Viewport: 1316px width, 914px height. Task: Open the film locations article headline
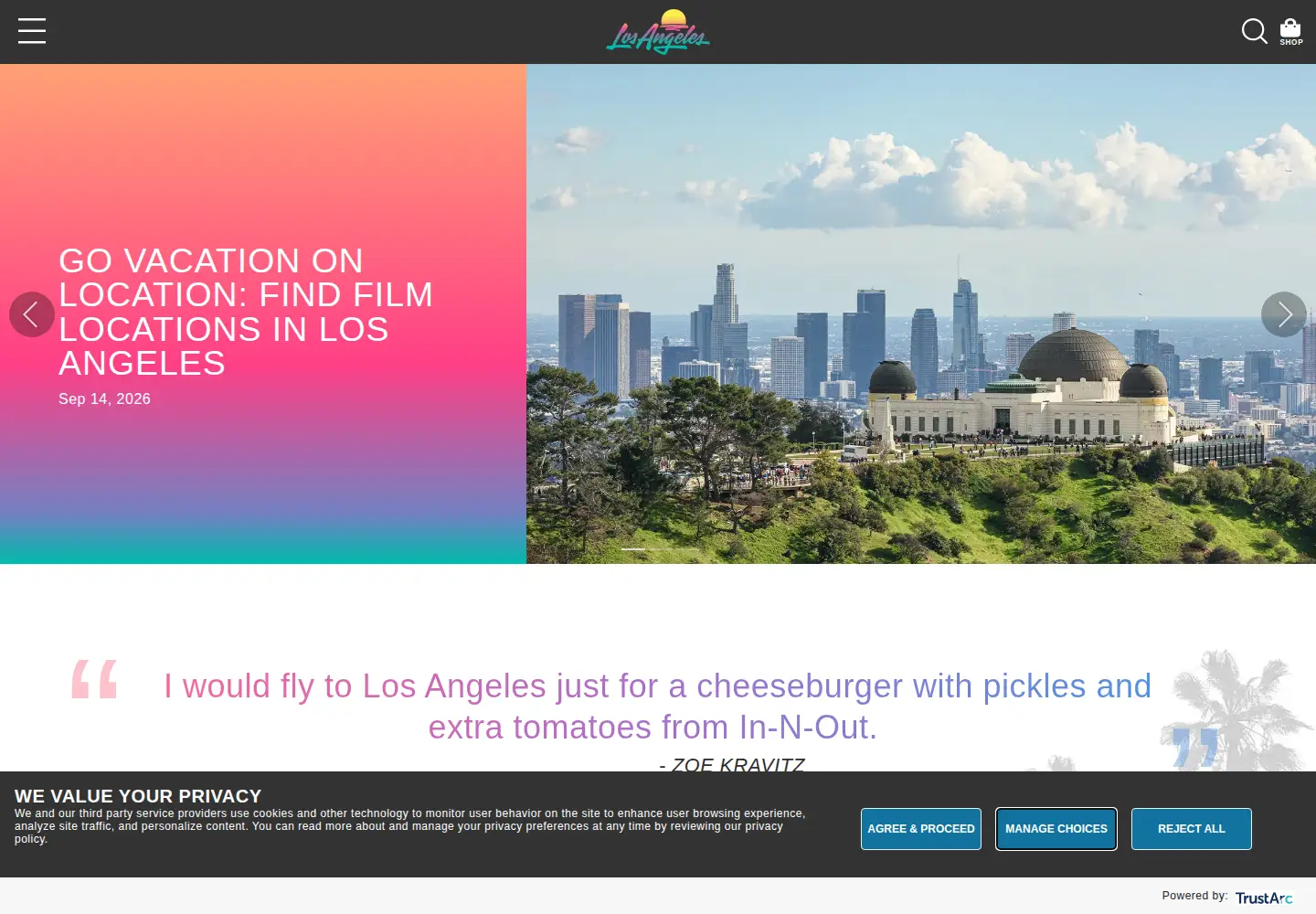click(x=246, y=312)
